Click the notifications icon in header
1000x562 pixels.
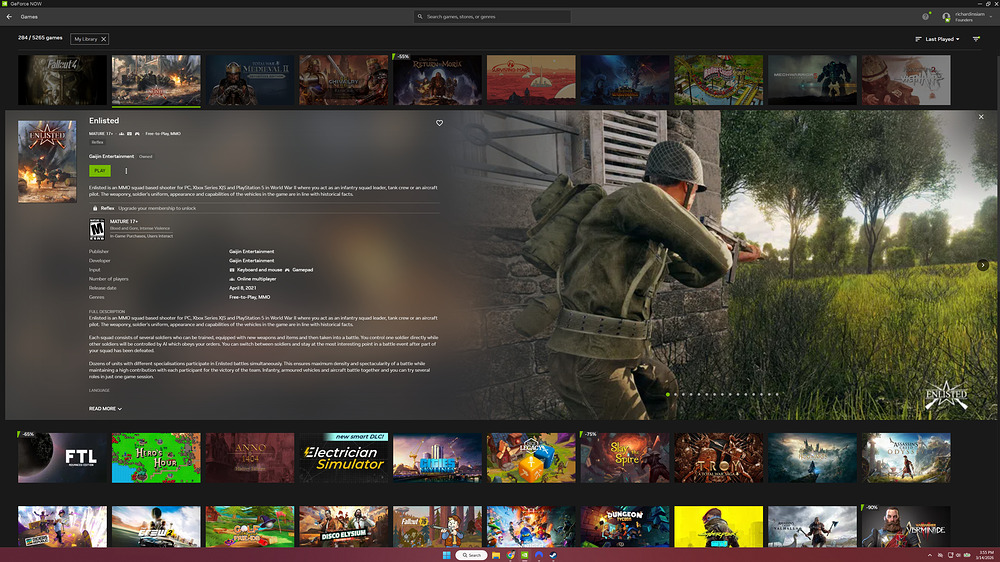(926, 17)
